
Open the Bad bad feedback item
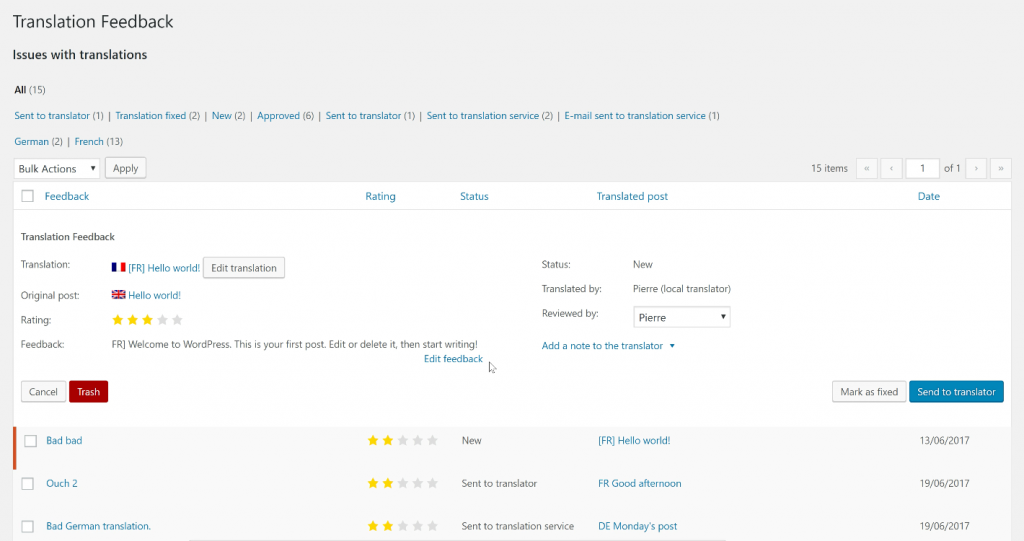[x=64, y=440]
